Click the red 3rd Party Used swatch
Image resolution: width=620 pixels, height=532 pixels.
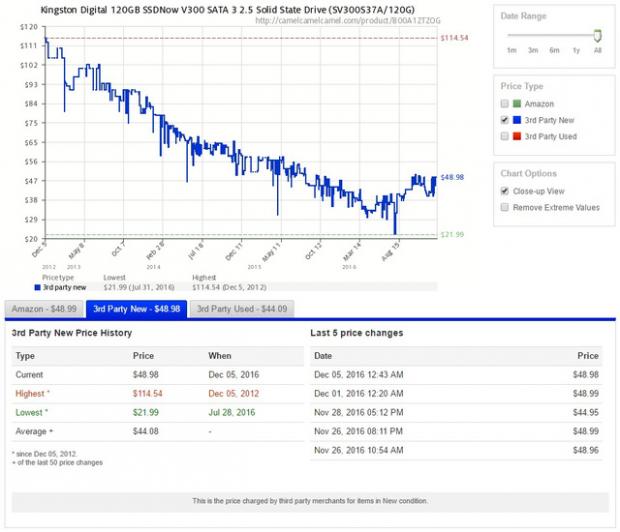click(x=517, y=136)
